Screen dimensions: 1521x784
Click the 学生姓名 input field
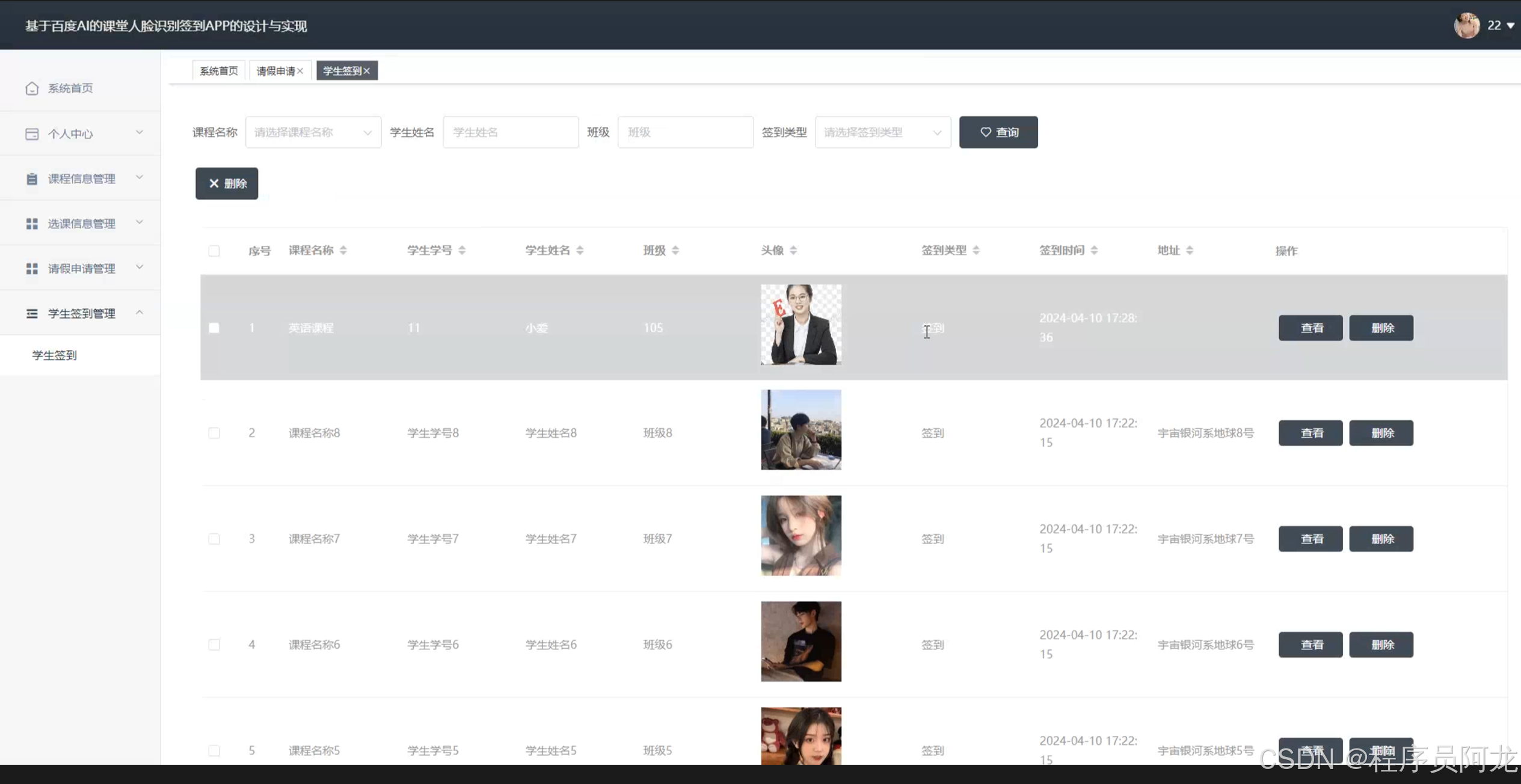click(510, 132)
